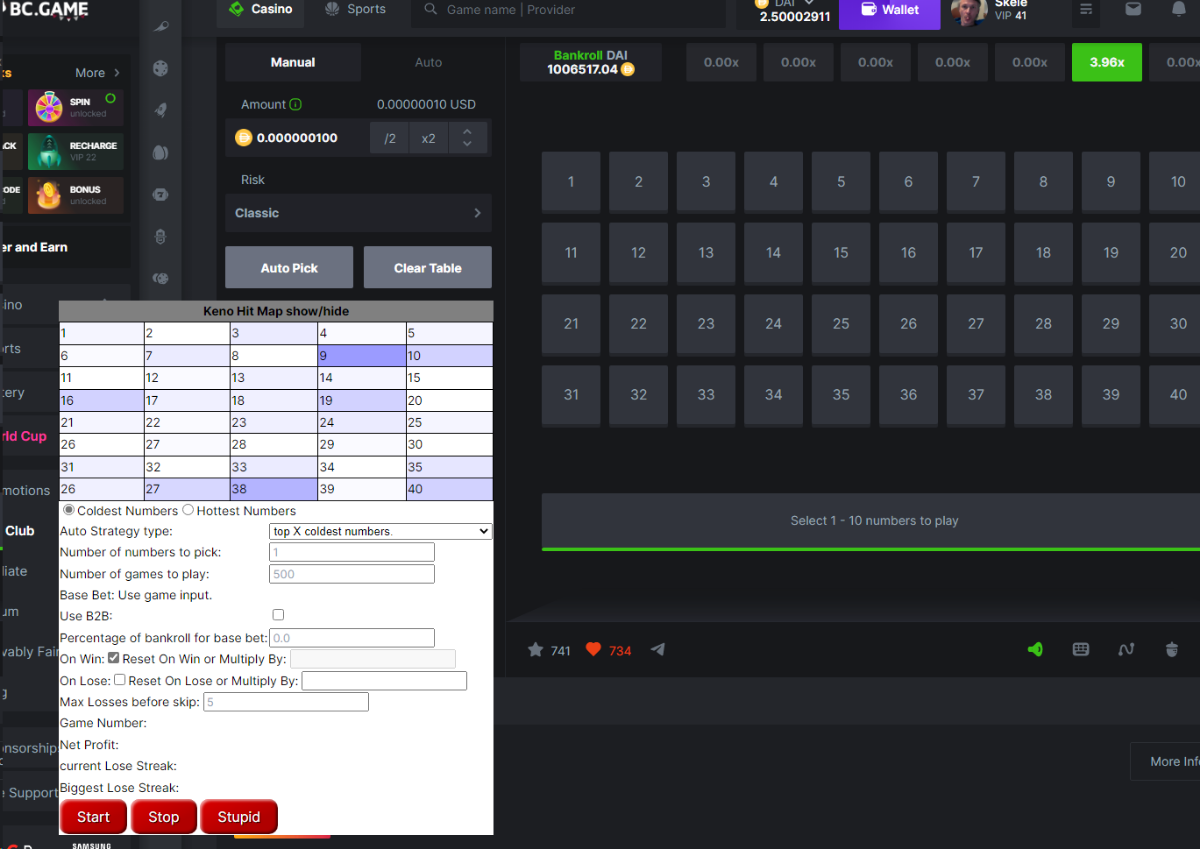Open the hotkeys keyboard icon
1200x849 pixels.
point(1081,649)
